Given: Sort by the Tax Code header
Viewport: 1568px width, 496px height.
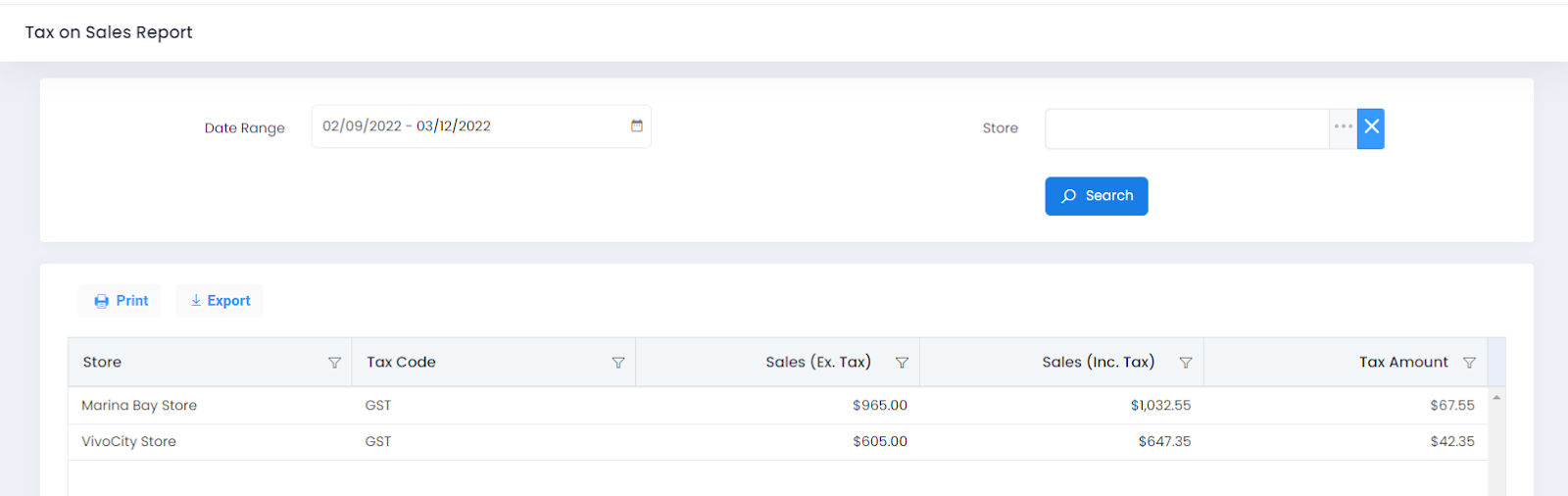Looking at the screenshot, I should [x=402, y=363].
